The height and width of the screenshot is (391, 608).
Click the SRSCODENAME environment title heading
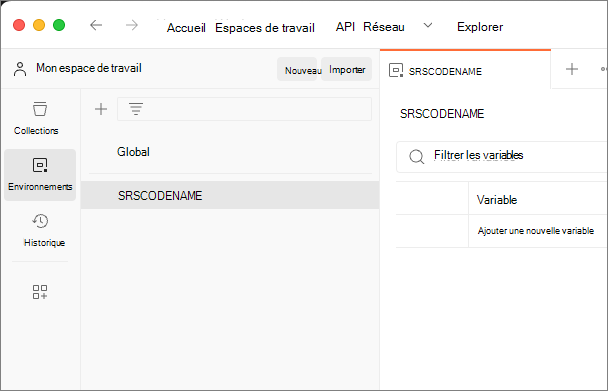[x=442, y=114]
